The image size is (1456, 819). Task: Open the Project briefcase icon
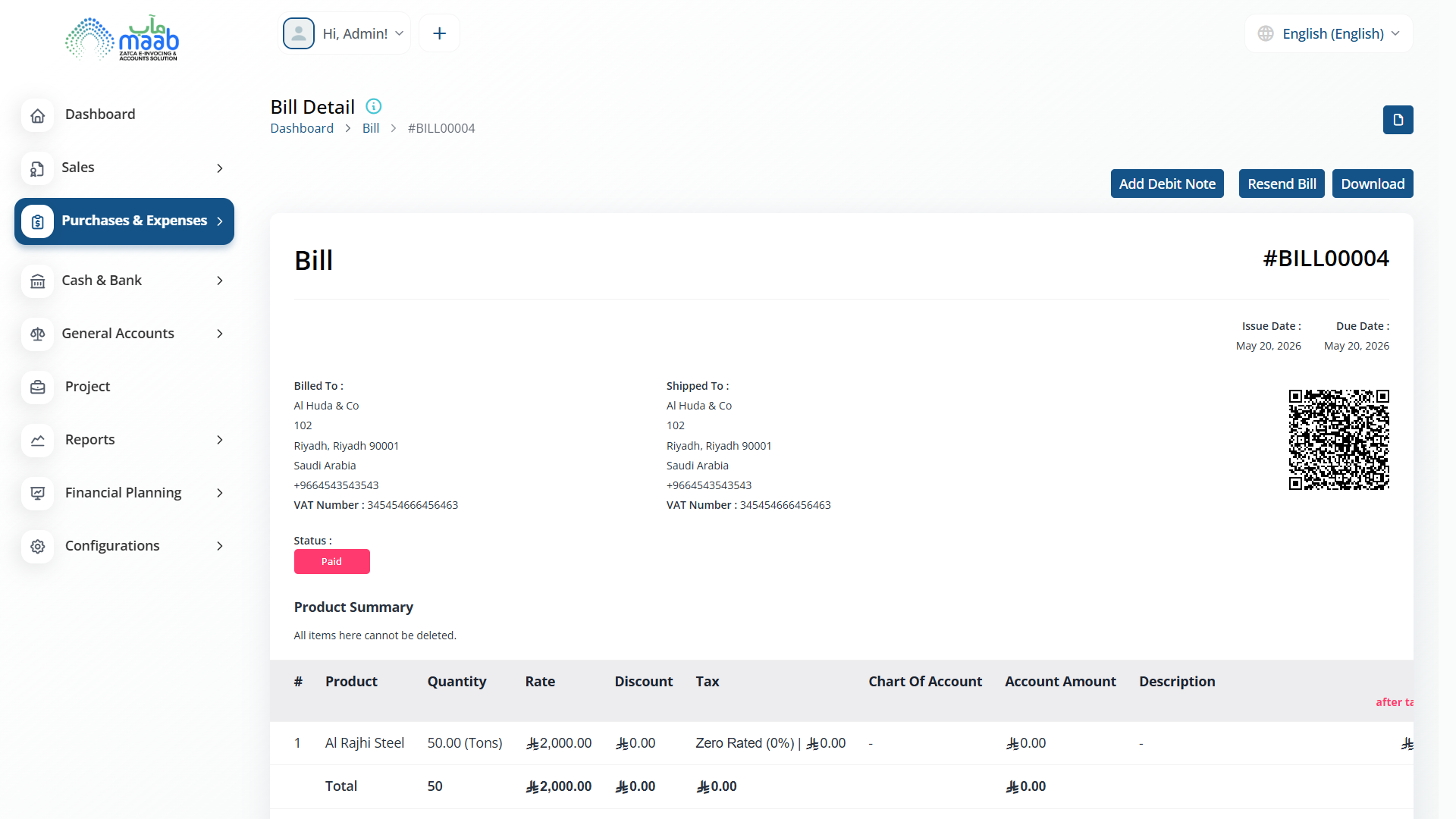tap(38, 388)
